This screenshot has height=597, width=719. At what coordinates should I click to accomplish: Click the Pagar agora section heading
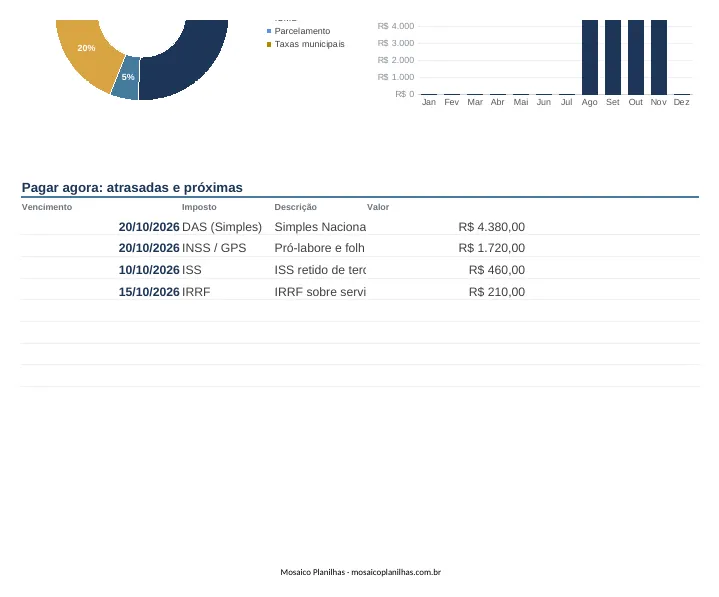(132, 188)
